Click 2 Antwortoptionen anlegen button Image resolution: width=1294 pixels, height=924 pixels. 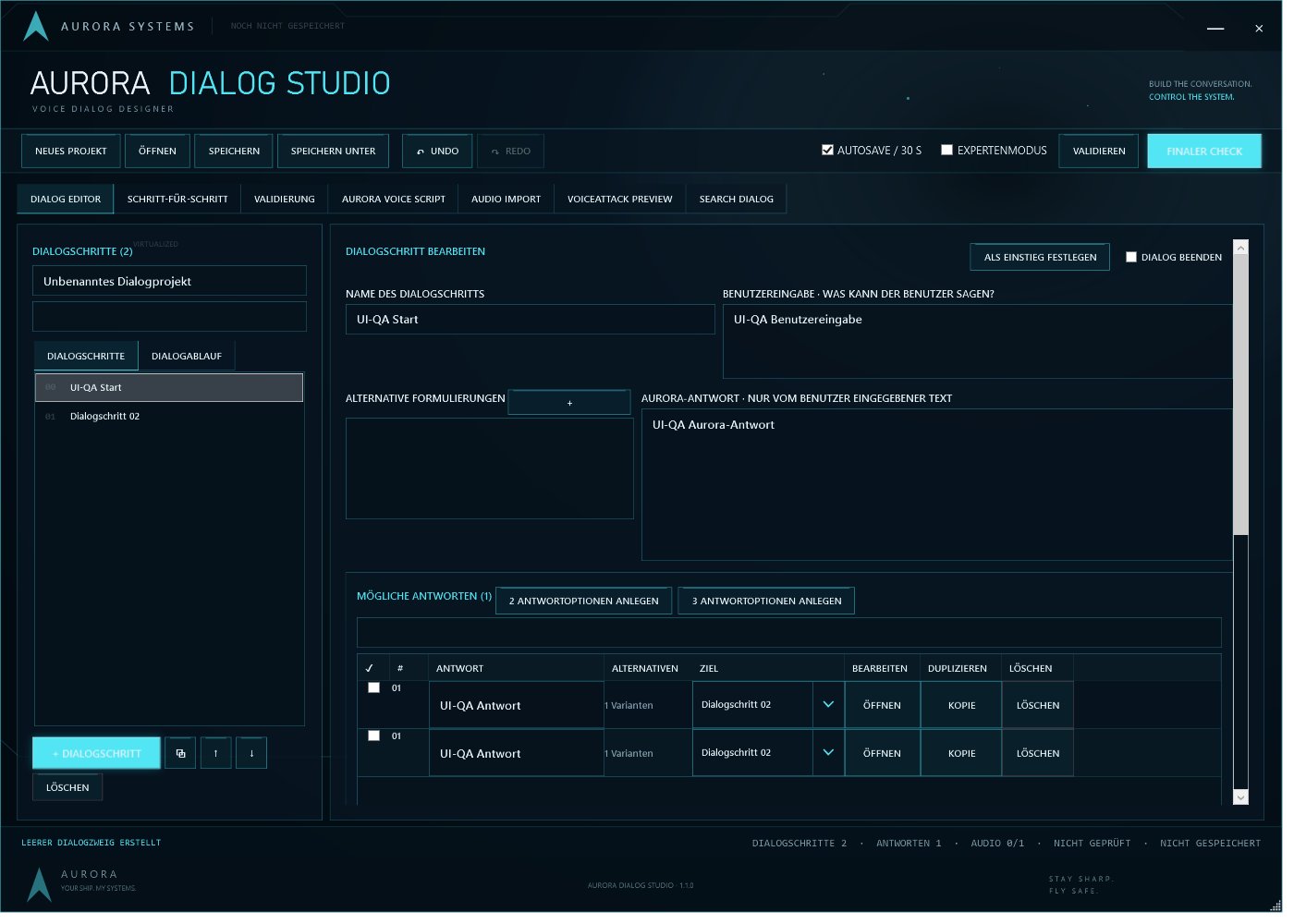[x=584, y=601]
